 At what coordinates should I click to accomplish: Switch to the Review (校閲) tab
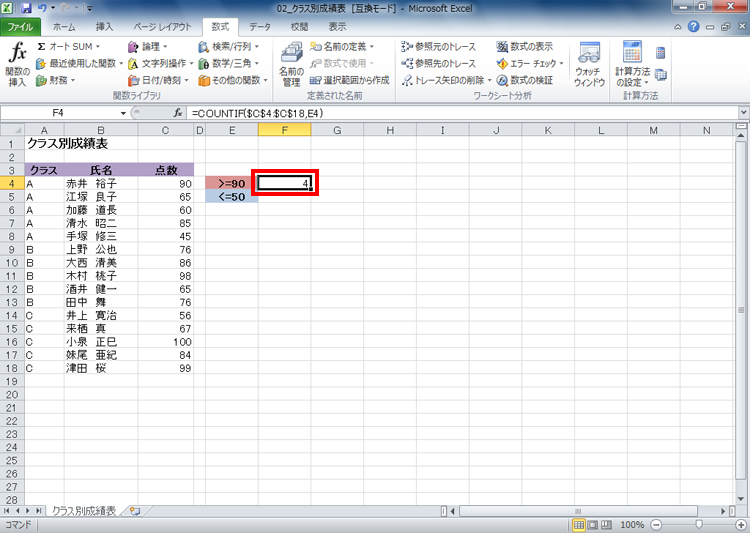pyautogui.click(x=299, y=27)
